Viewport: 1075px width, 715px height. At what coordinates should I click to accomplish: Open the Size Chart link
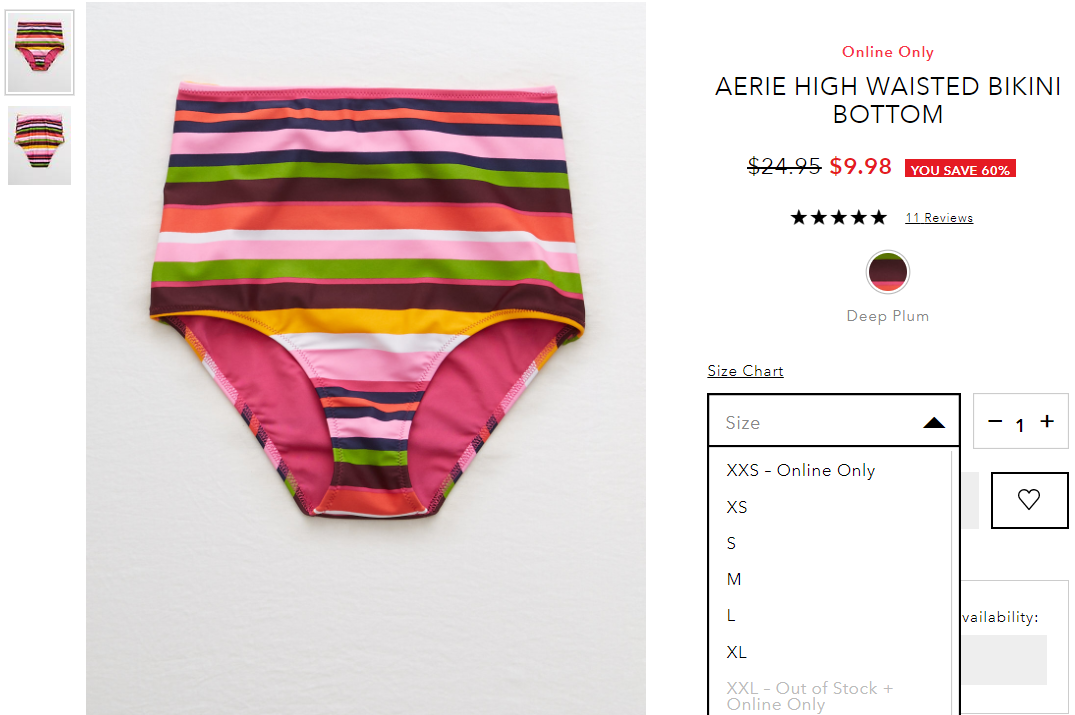click(x=745, y=371)
